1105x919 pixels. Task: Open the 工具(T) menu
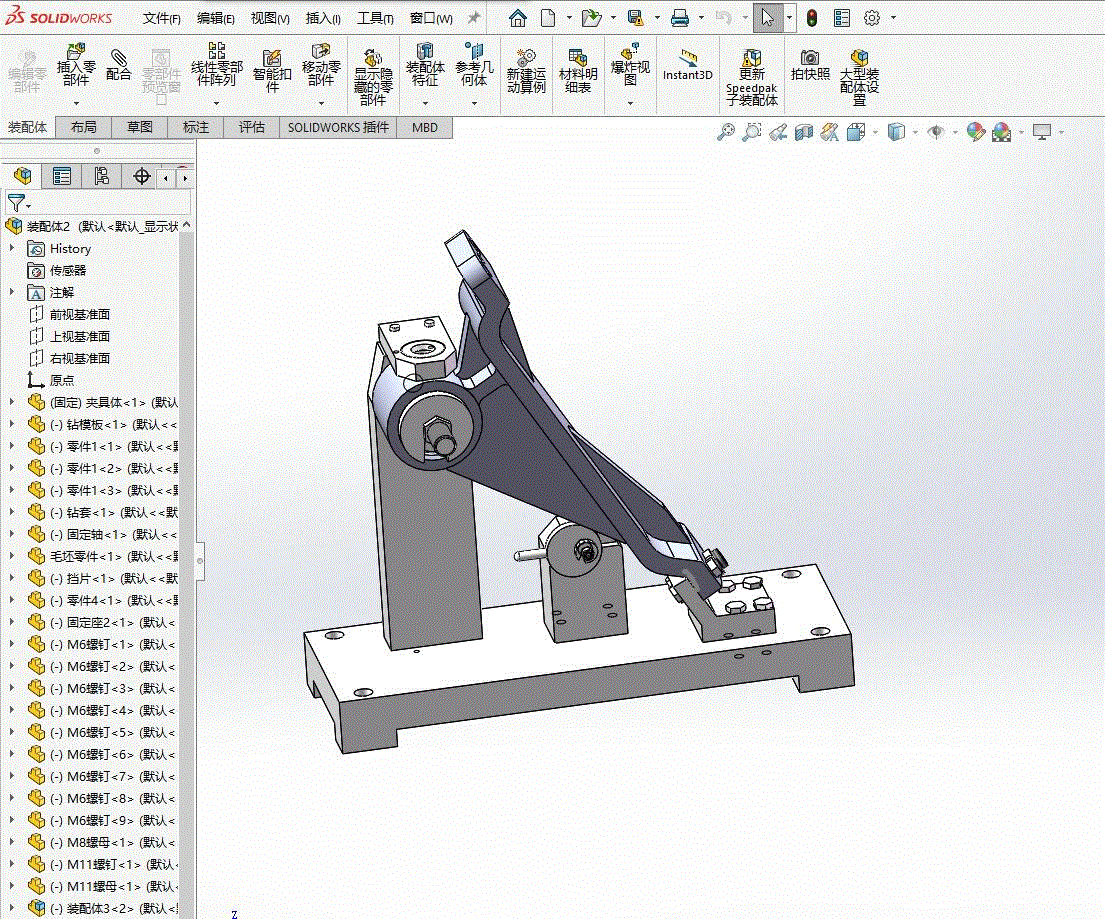375,18
